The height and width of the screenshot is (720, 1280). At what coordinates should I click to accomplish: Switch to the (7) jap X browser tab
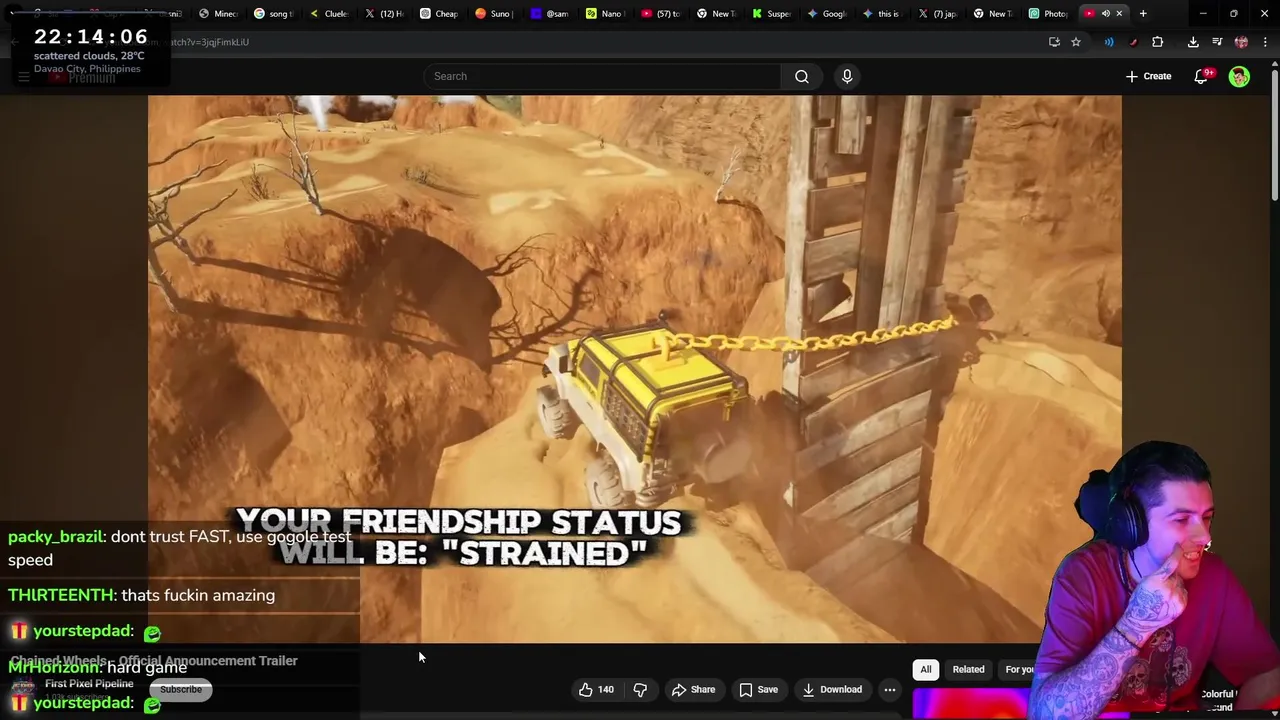(x=938, y=13)
